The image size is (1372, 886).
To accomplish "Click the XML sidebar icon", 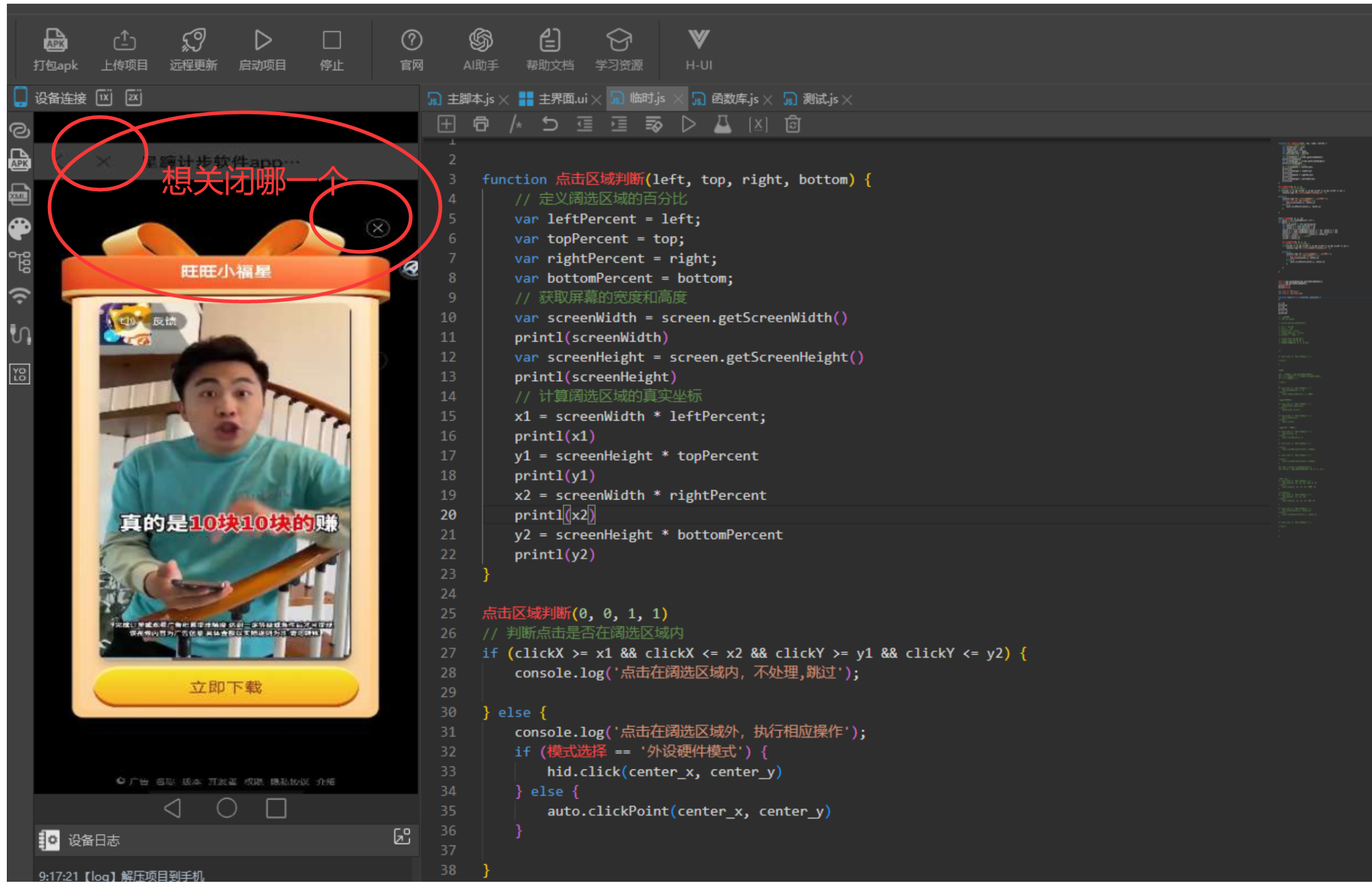I will click(20, 194).
